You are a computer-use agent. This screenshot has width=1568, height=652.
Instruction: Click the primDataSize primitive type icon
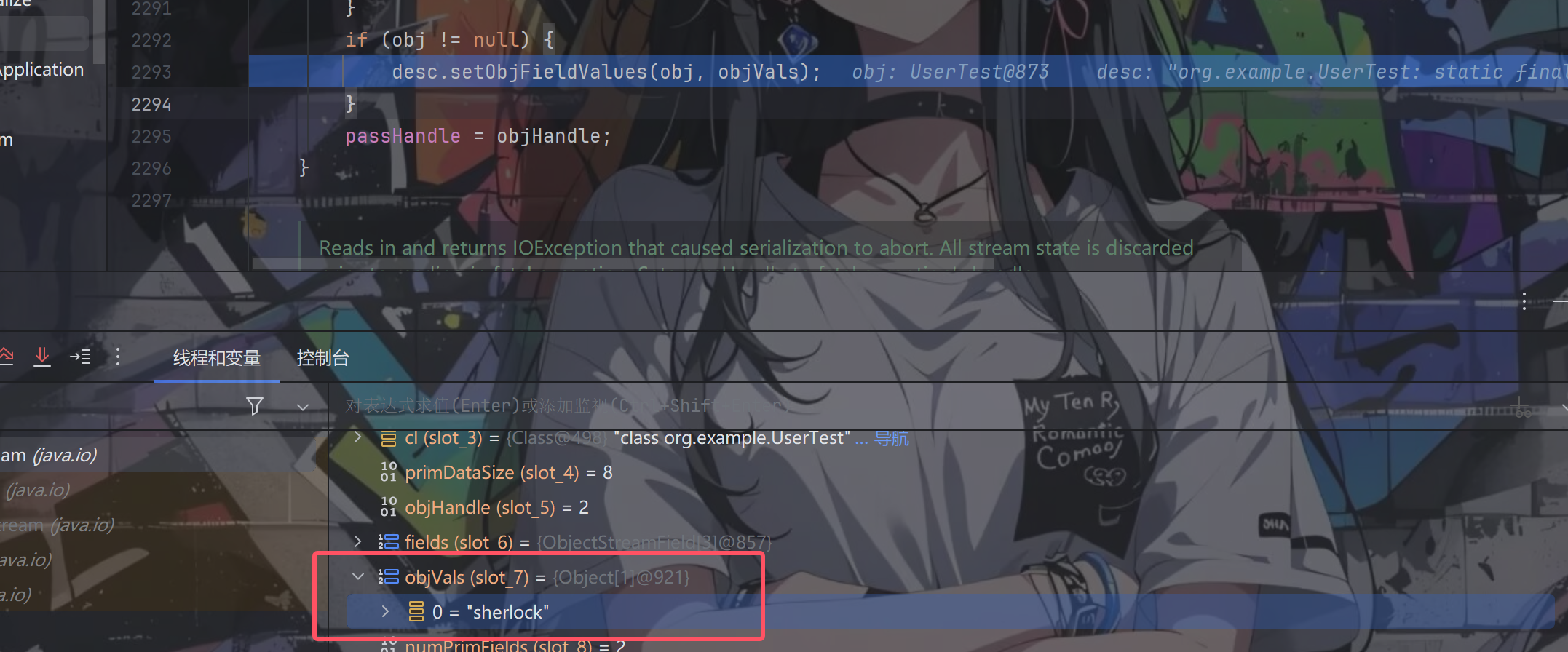tap(389, 472)
